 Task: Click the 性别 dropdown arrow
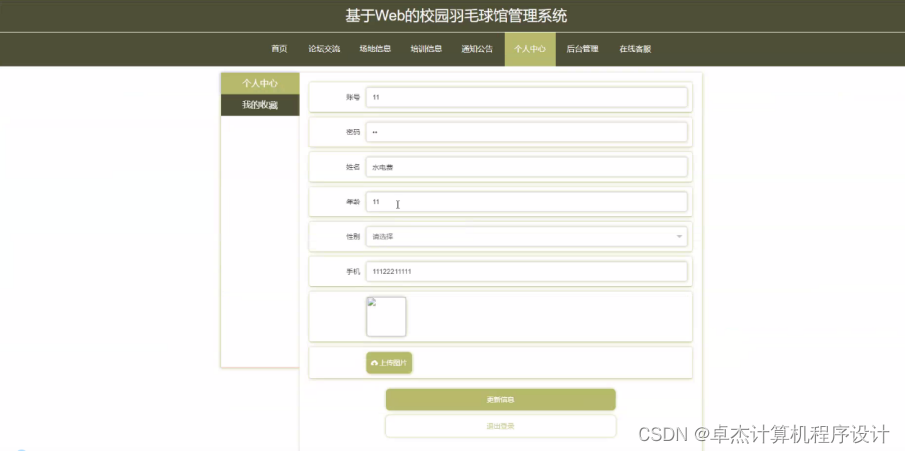pos(679,237)
